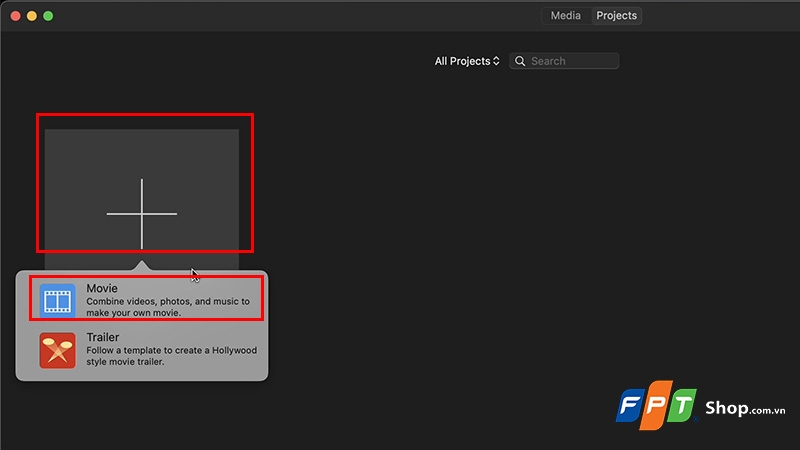800x450 pixels.
Task: Click 'Follow a template' trailer description
Action: (x=171, y=356)
